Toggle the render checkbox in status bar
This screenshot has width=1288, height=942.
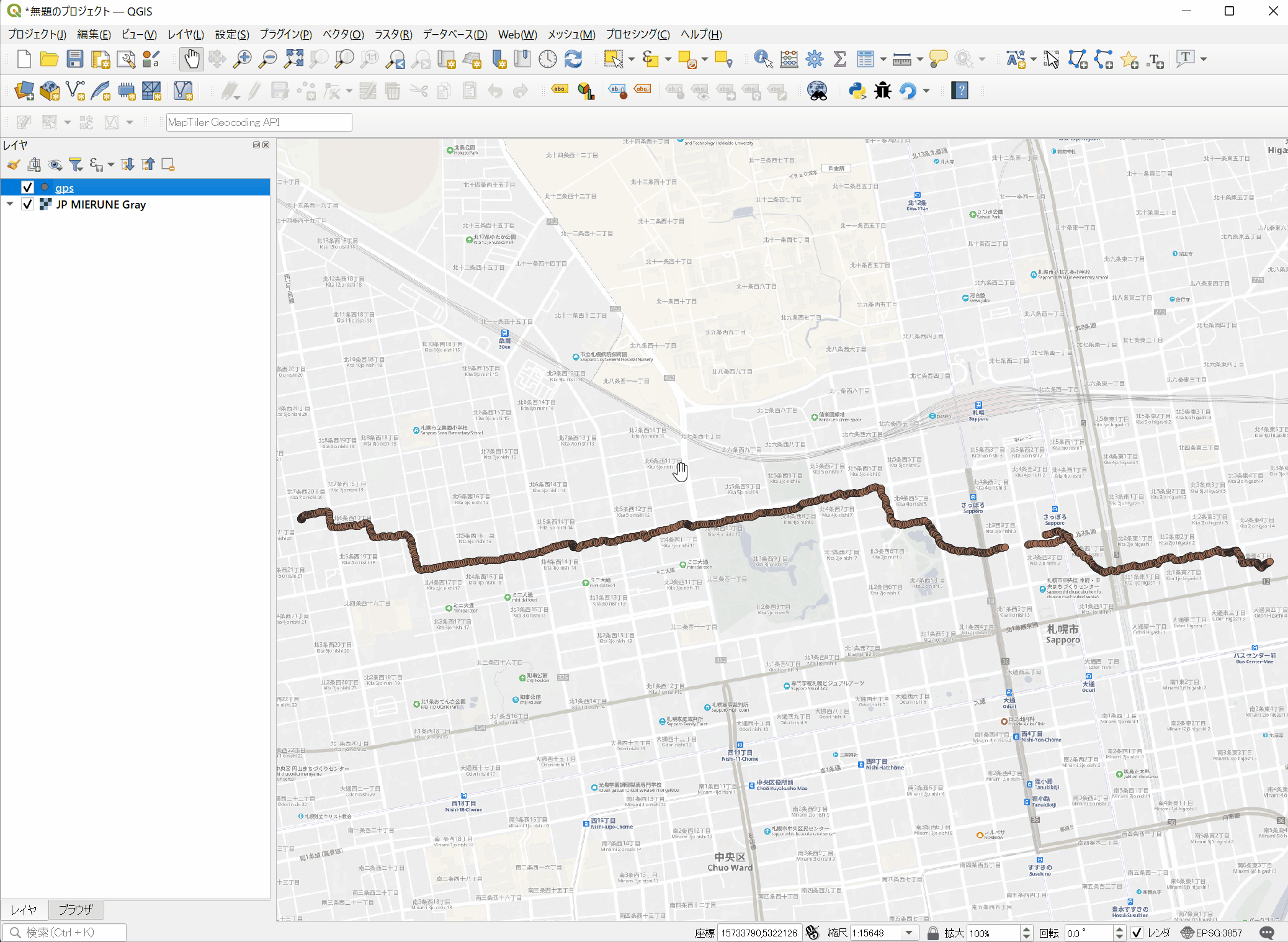(x=1137, y=933)
